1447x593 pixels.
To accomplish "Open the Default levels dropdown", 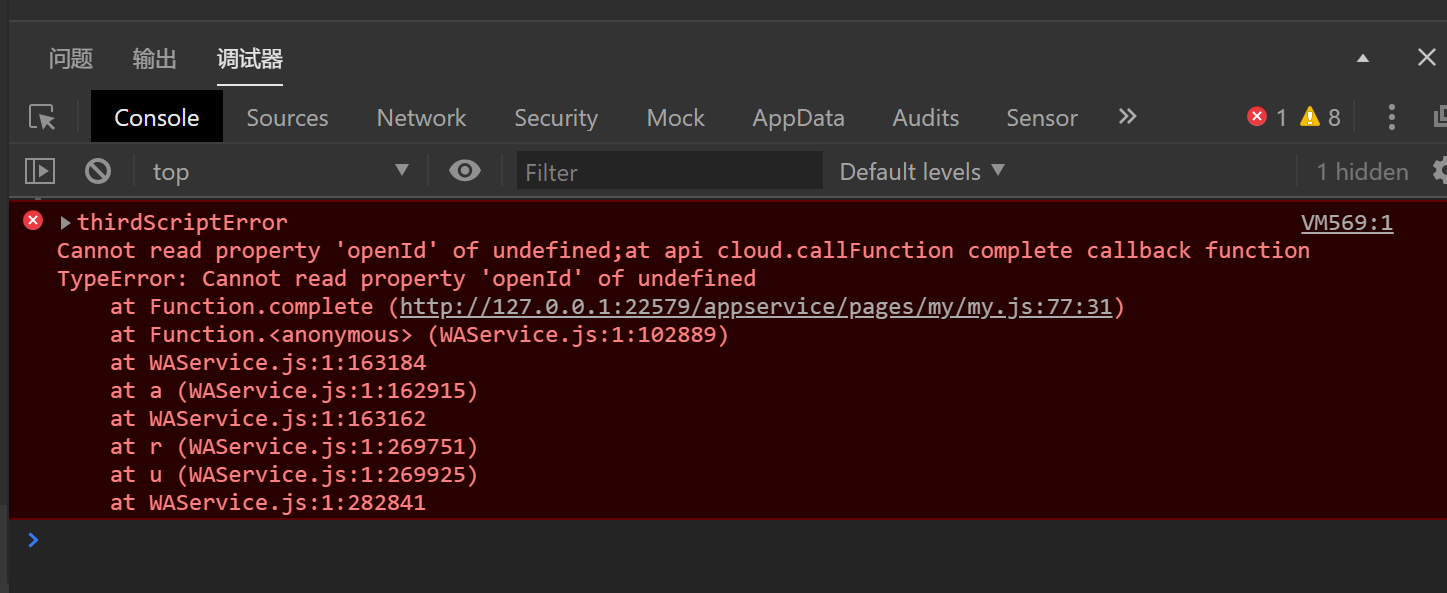I will 922,171.
